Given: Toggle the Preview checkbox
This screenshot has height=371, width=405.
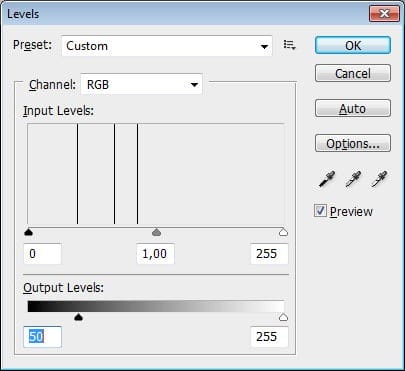Looking at the screenshot, I should (x=320, y=211).
